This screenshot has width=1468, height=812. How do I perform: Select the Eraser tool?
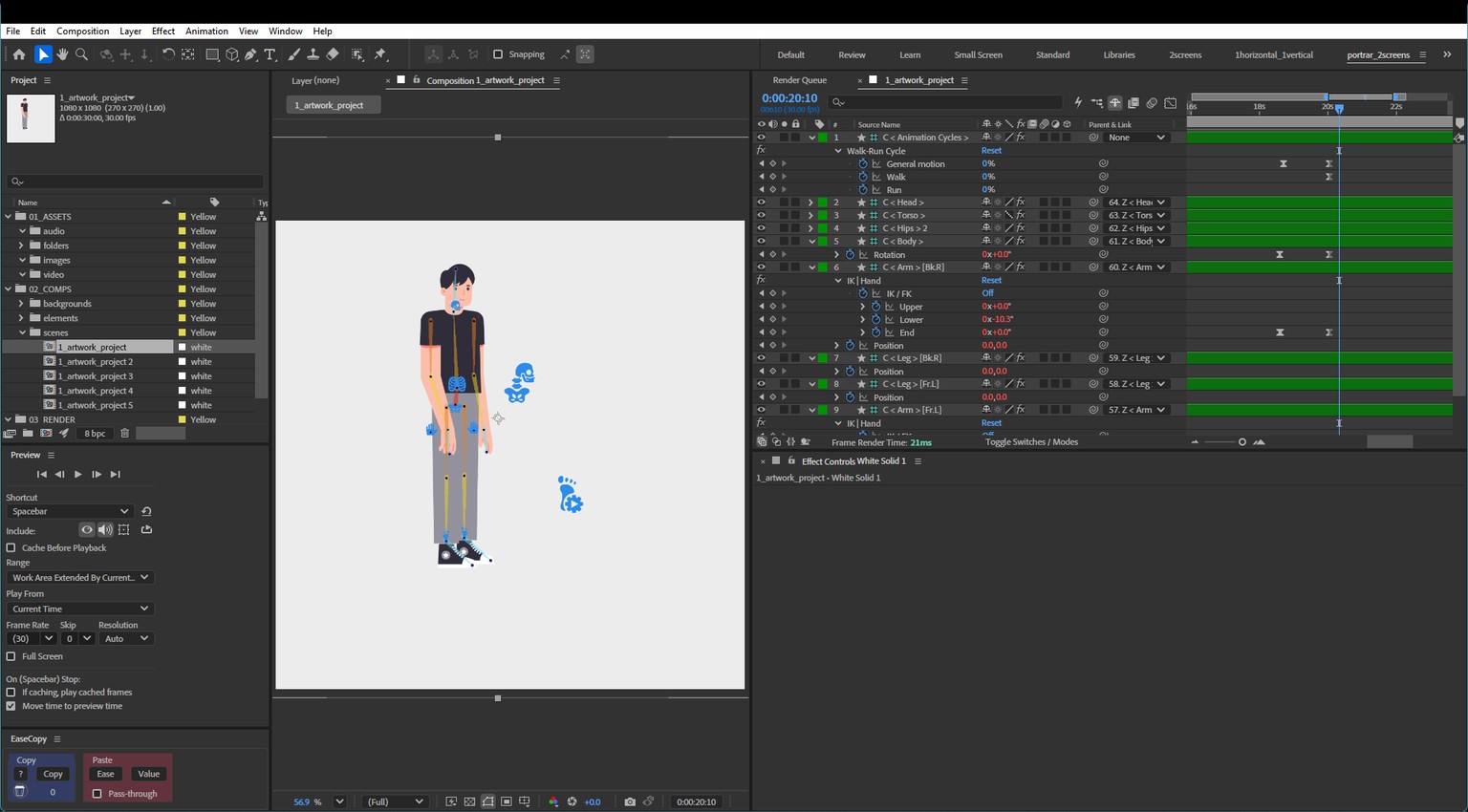pos(333,54)
